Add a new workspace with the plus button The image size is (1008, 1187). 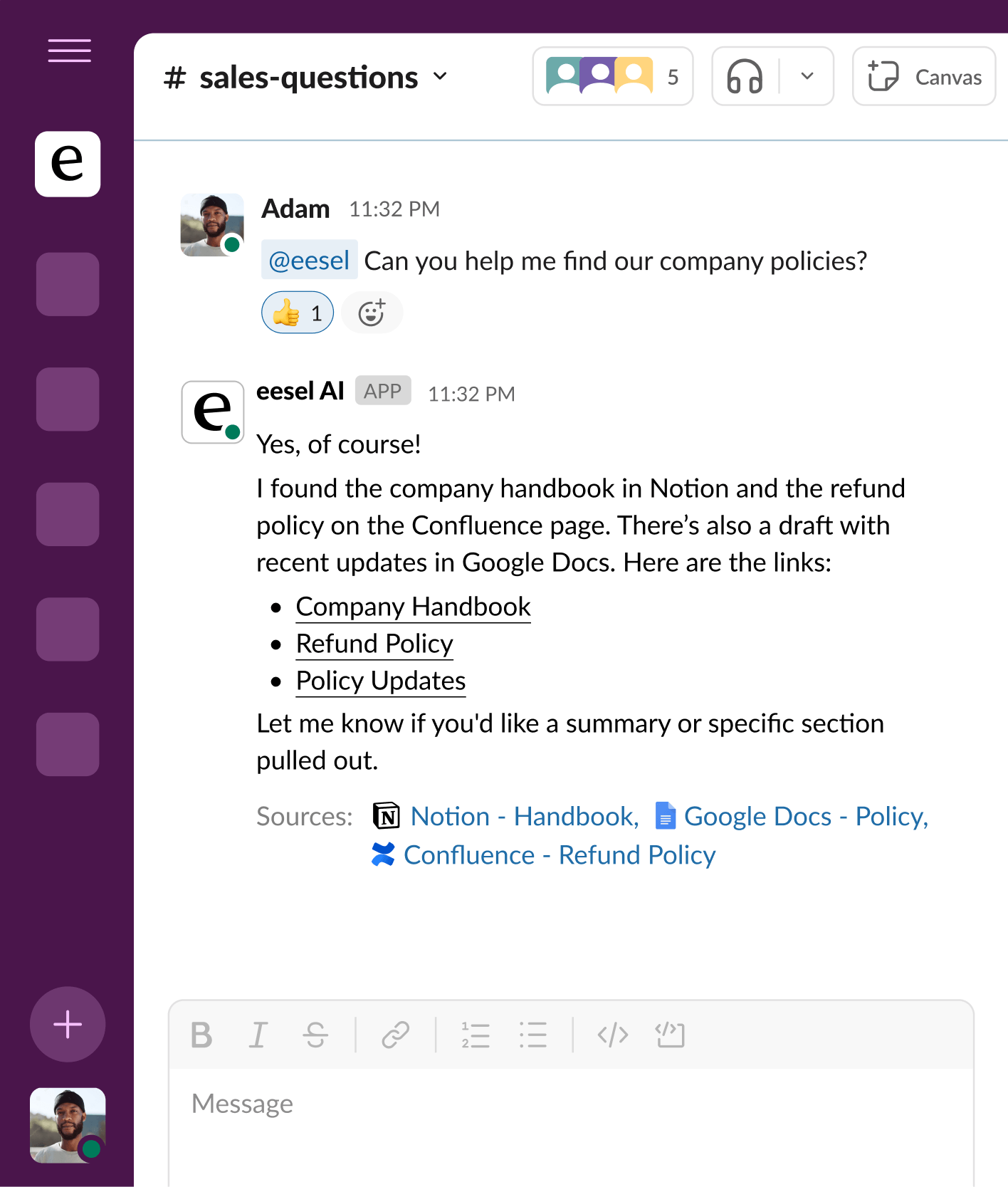pos(68,1024)
